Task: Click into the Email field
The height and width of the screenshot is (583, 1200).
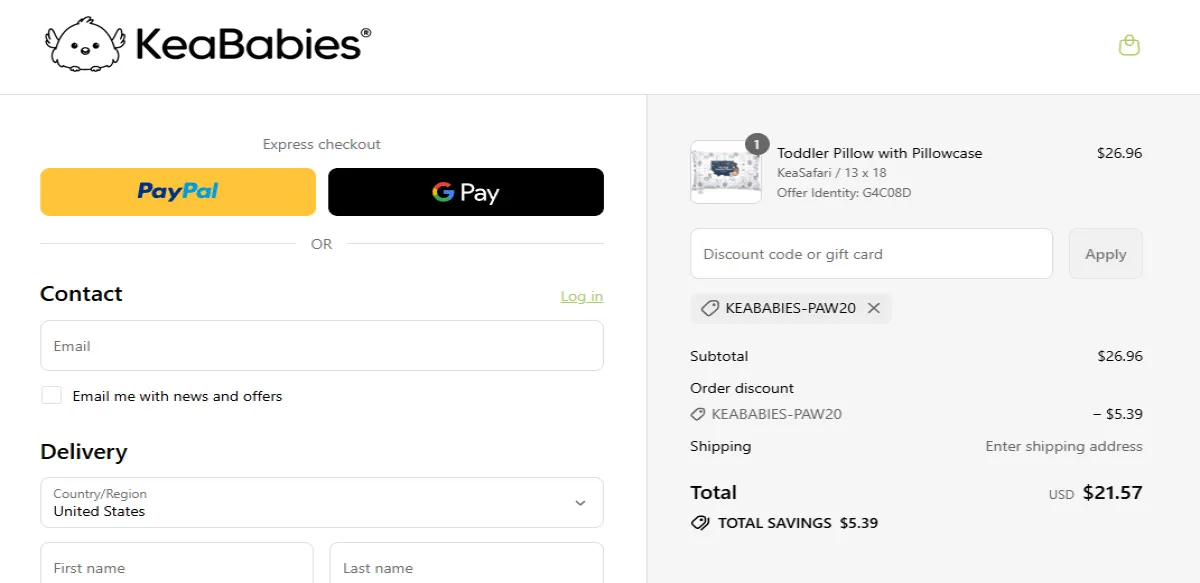Action: [322, 346]
